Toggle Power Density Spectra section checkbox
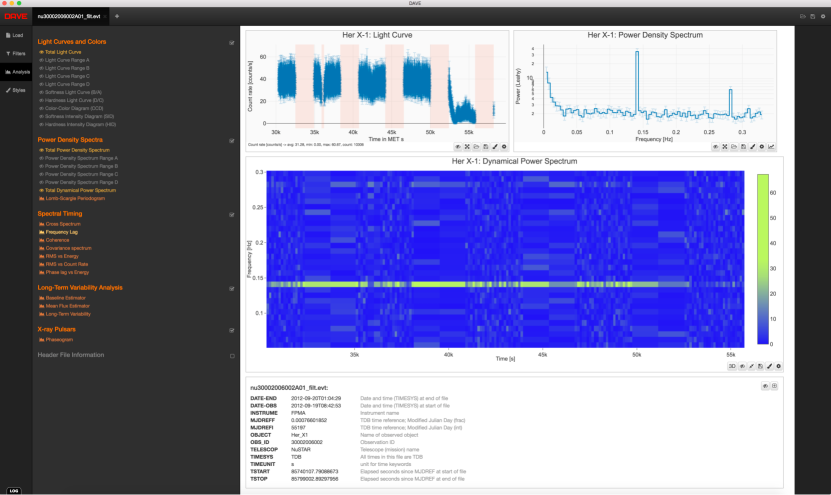 tap(232, 141)
